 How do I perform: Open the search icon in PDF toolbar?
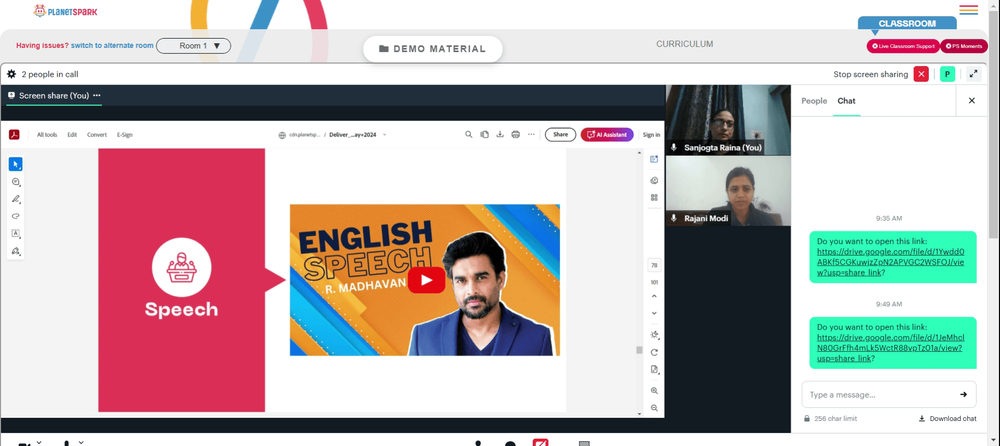coord(469,135)
